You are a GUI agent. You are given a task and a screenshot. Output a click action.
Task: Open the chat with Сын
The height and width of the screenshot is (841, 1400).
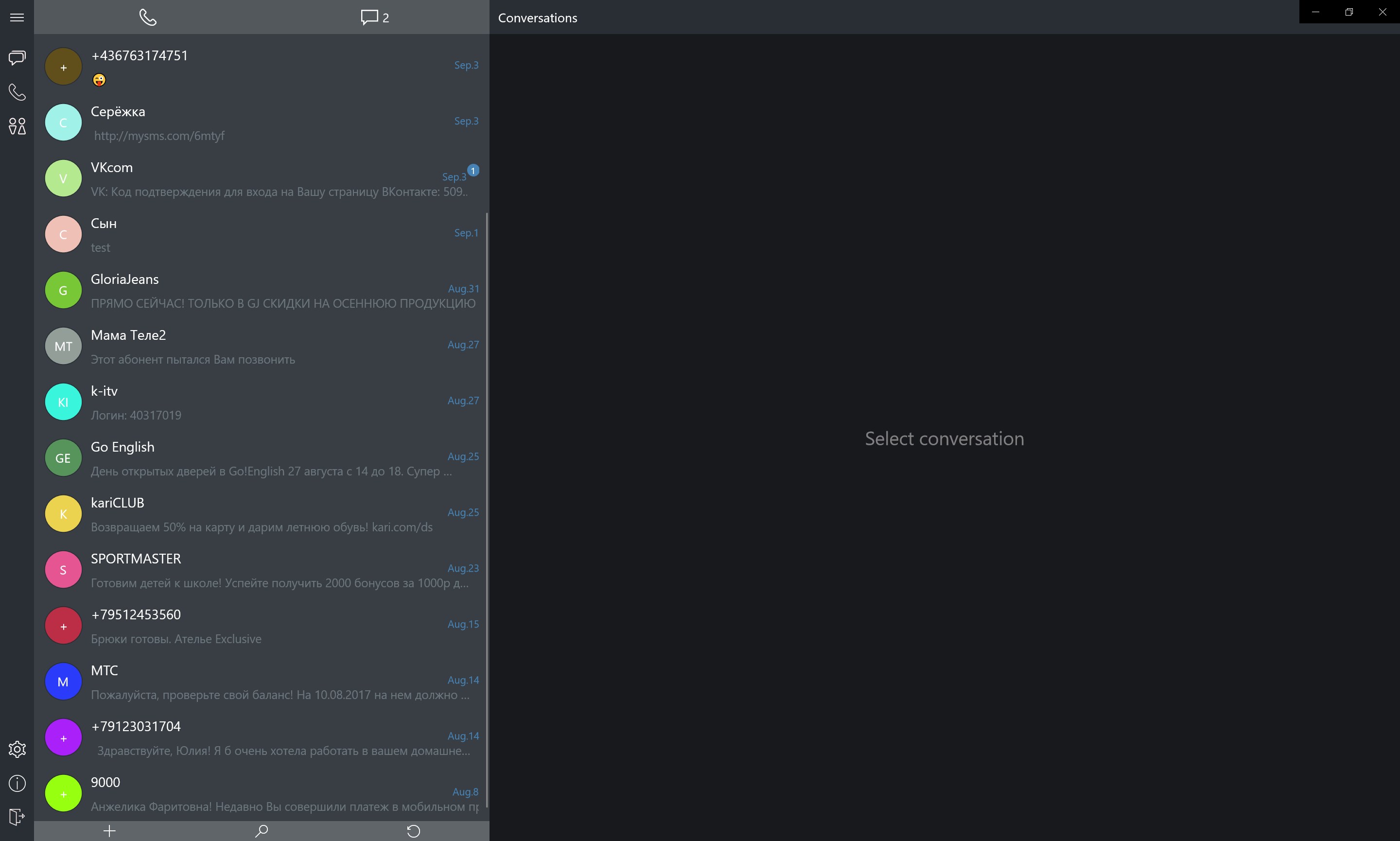pos(261,233)
